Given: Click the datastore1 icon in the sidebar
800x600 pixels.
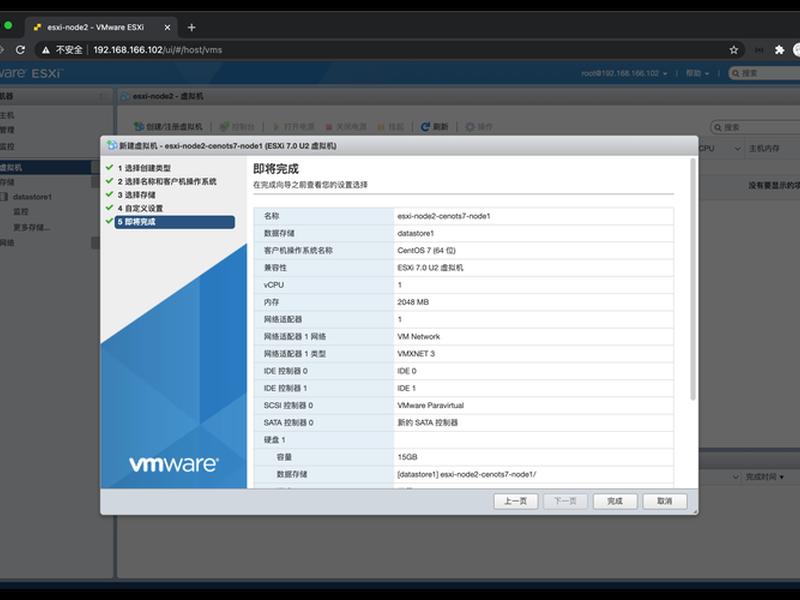Looking at the screenshot, I should tap(4, 197).
